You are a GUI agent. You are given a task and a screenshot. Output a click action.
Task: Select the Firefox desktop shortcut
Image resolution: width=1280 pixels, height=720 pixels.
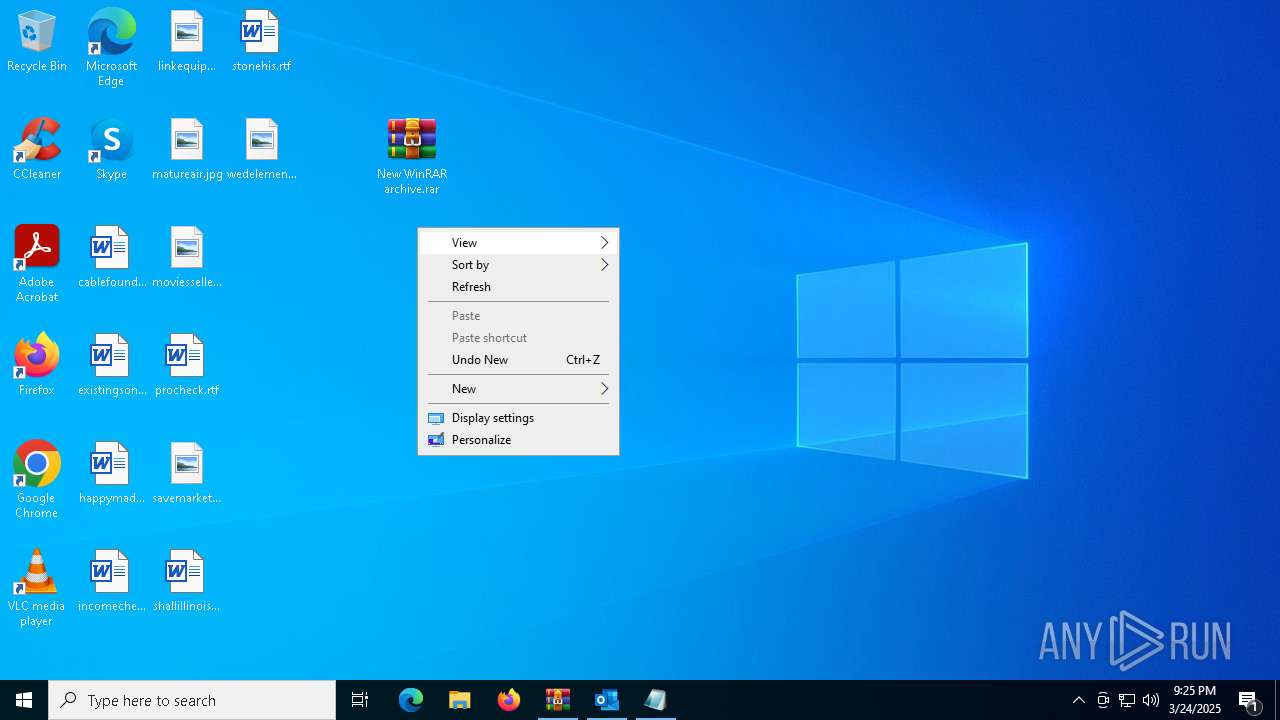(x=37, y=366)
